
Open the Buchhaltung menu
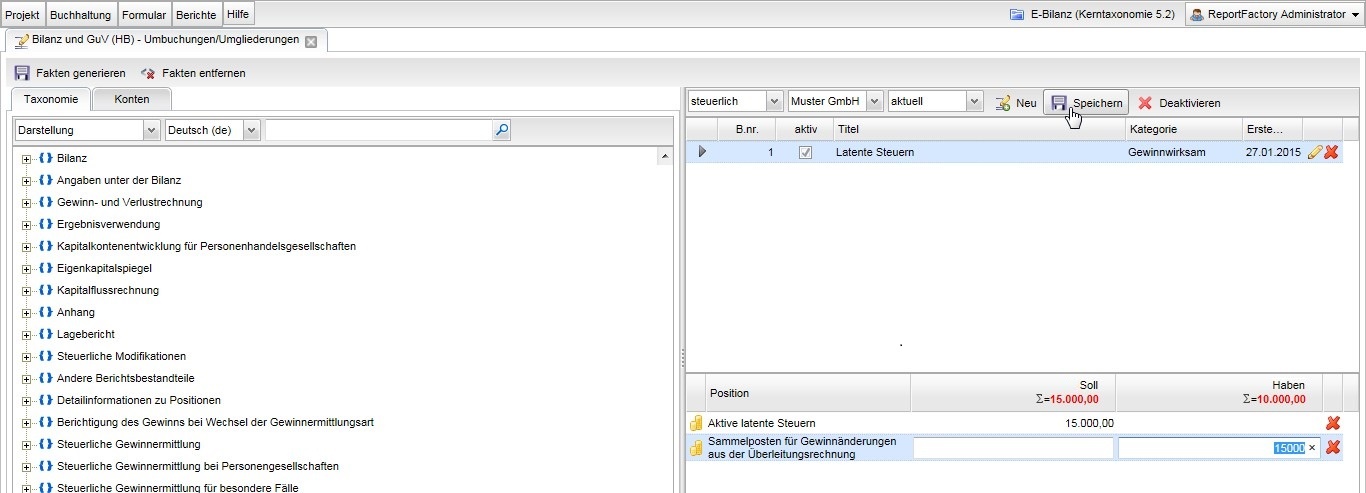(81, 15)
